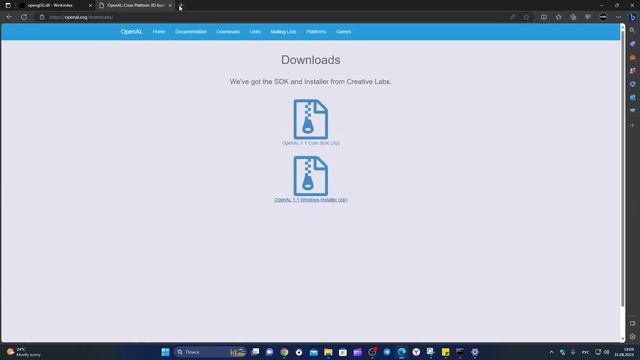Launch Google Chrome from the taskbar
This screenshot has height=360, width=640.
(x=284, y=352)
